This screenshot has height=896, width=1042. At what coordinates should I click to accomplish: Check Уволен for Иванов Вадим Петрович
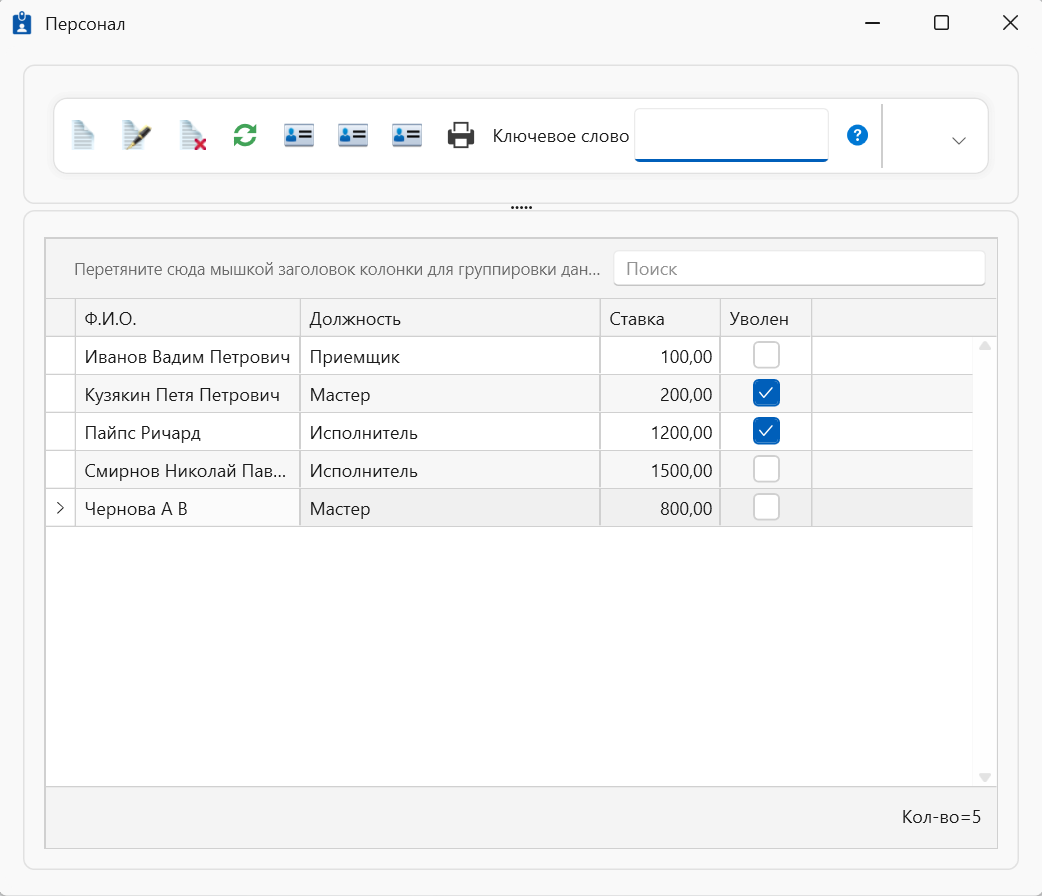tap(766, 356)
